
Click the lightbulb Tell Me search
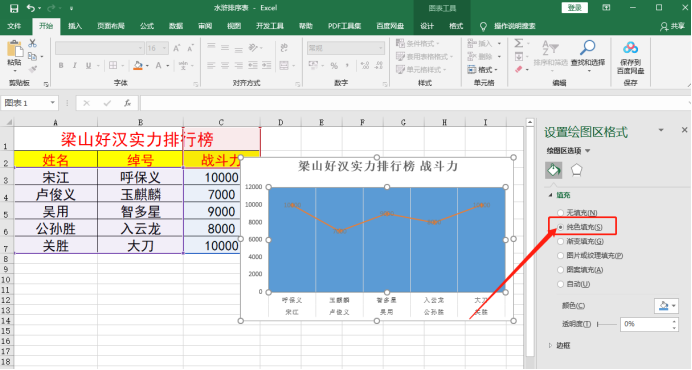tap(483, 26)
